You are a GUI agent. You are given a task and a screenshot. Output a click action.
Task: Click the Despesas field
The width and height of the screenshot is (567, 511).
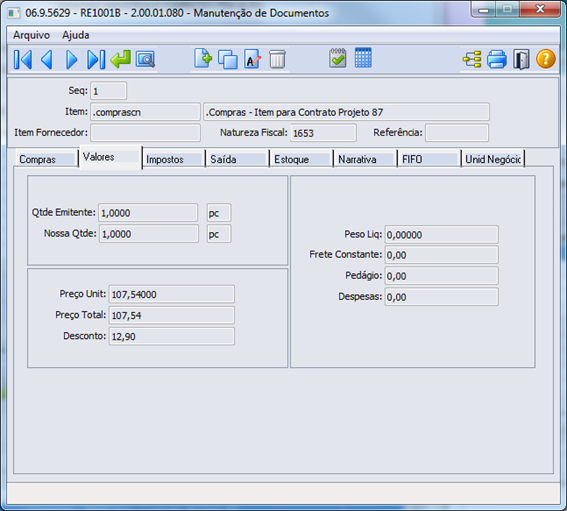pos(442,297)
